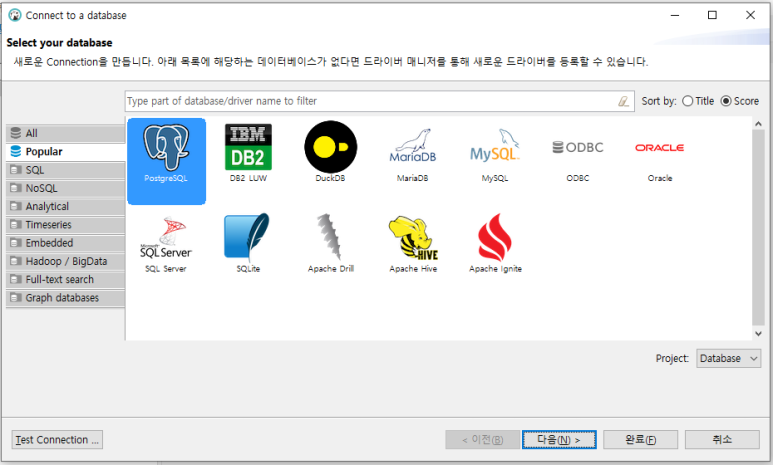The width and height of the screenshot is (773, 465).
Task: Sort database list by Score
Action: pos(739,101)
